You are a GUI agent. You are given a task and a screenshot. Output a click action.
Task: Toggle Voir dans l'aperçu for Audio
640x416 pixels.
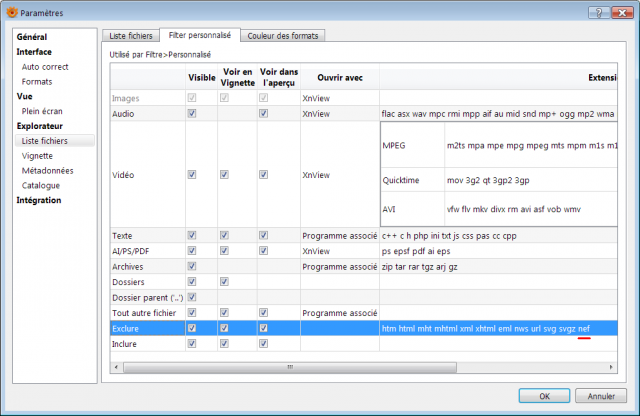[264, 113]
